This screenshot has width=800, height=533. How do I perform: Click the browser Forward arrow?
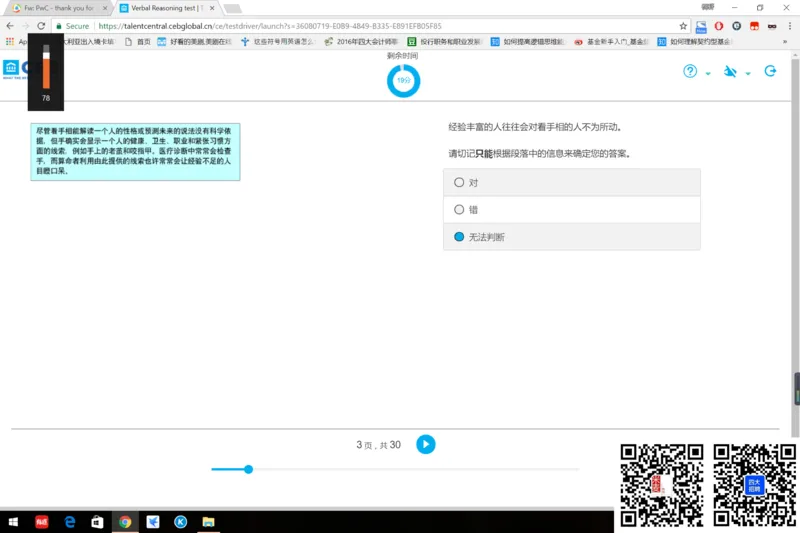[26, 26]
